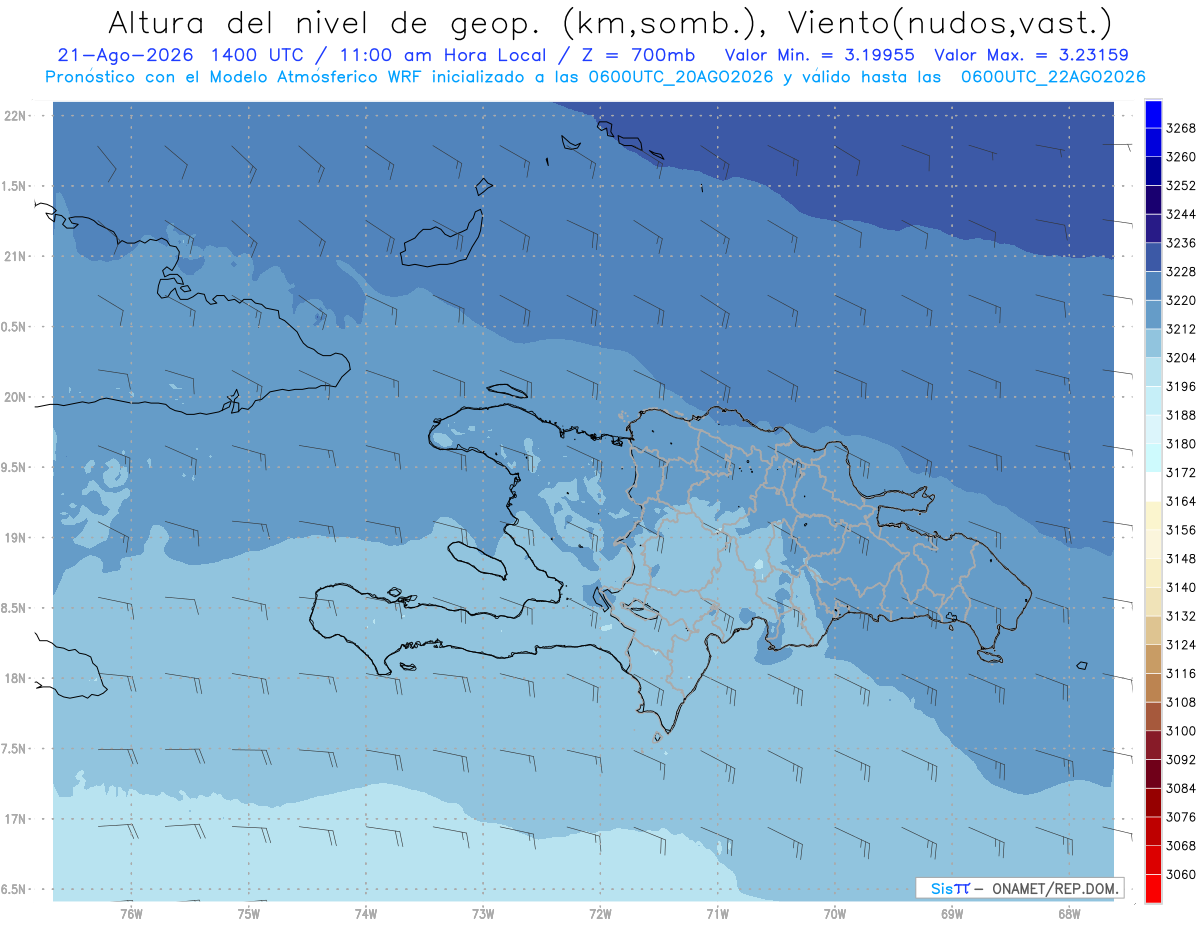This screenshot has height=927, width=1200.
Task: Click the color bar segment between 3132 and 3124
Action: 1153,630
